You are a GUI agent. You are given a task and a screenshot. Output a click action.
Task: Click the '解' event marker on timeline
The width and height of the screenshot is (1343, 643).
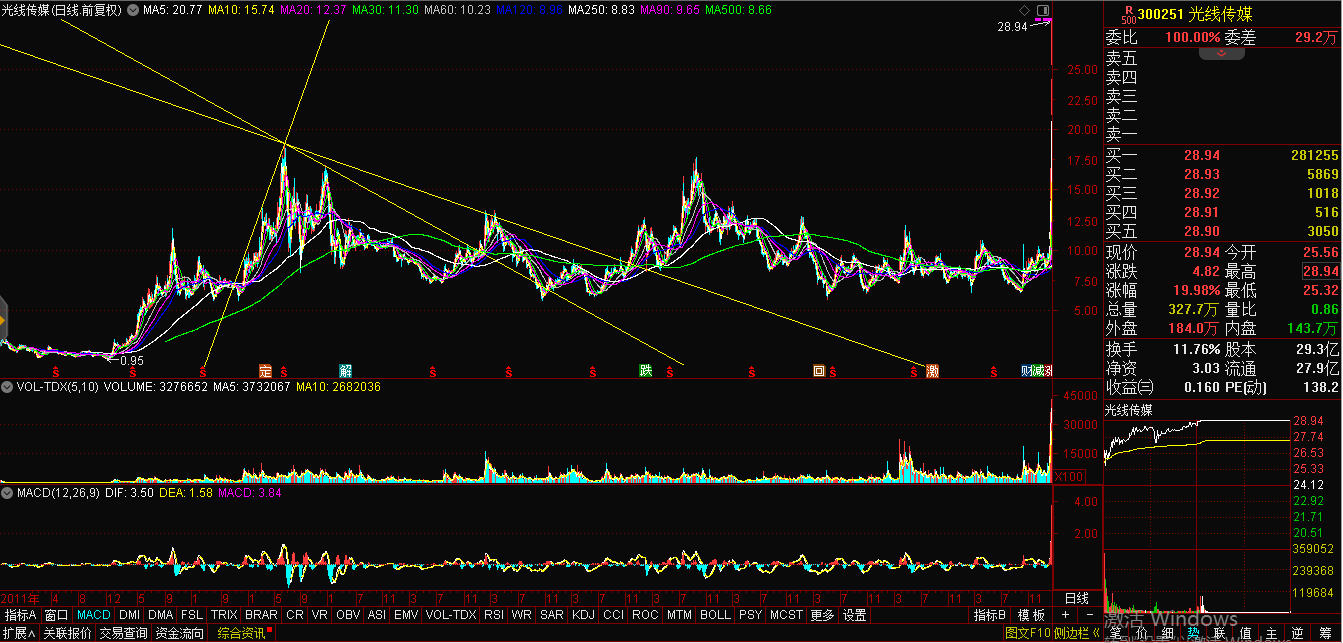346,371
